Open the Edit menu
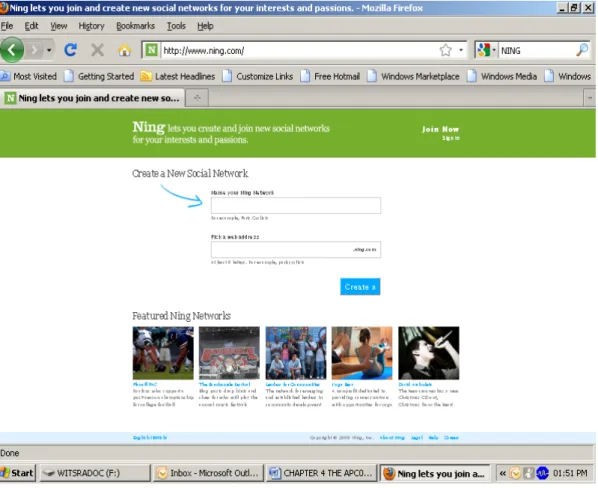Image resolution: width=598 pixels, height=488 pixels. pyautogui.click(x=31, y=26)
